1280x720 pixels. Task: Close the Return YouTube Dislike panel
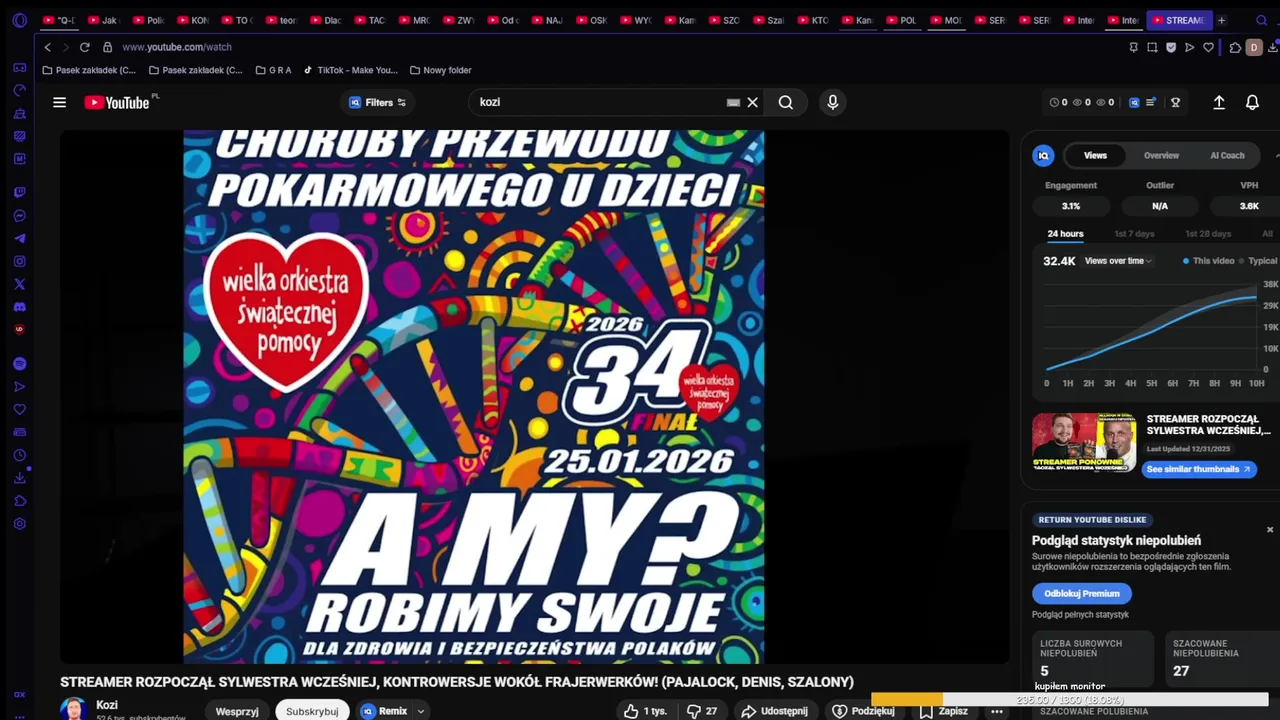click(x=1270, y=529)
